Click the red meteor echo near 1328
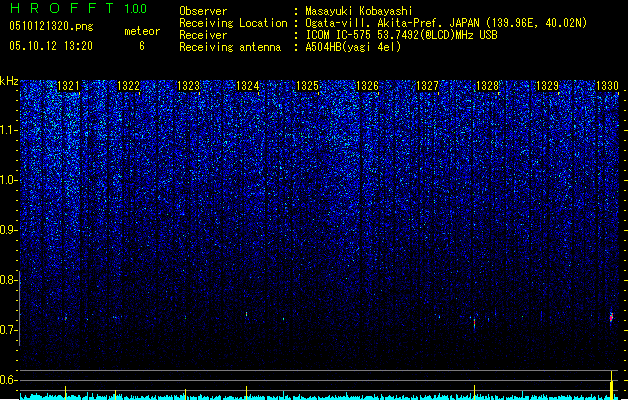 click(475, 323)
